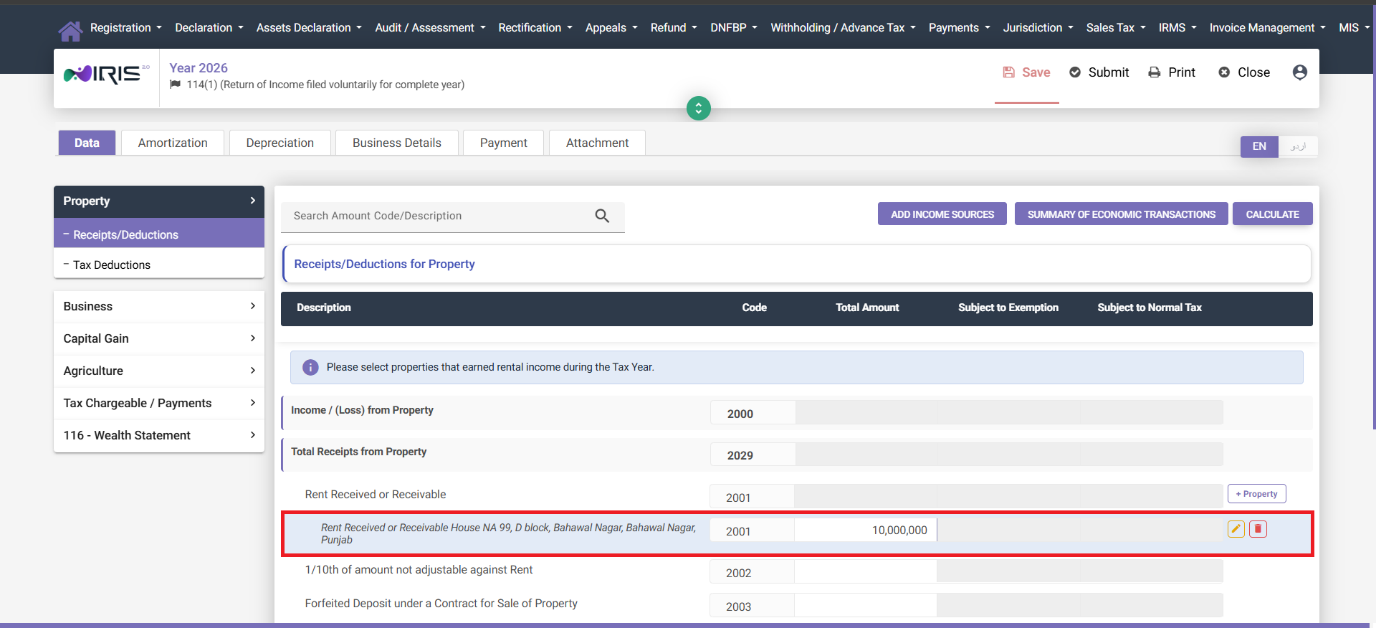The width and height of the screenshot is (1376, 628).
Task: Submit the return
Action: tap(1099, 72)
